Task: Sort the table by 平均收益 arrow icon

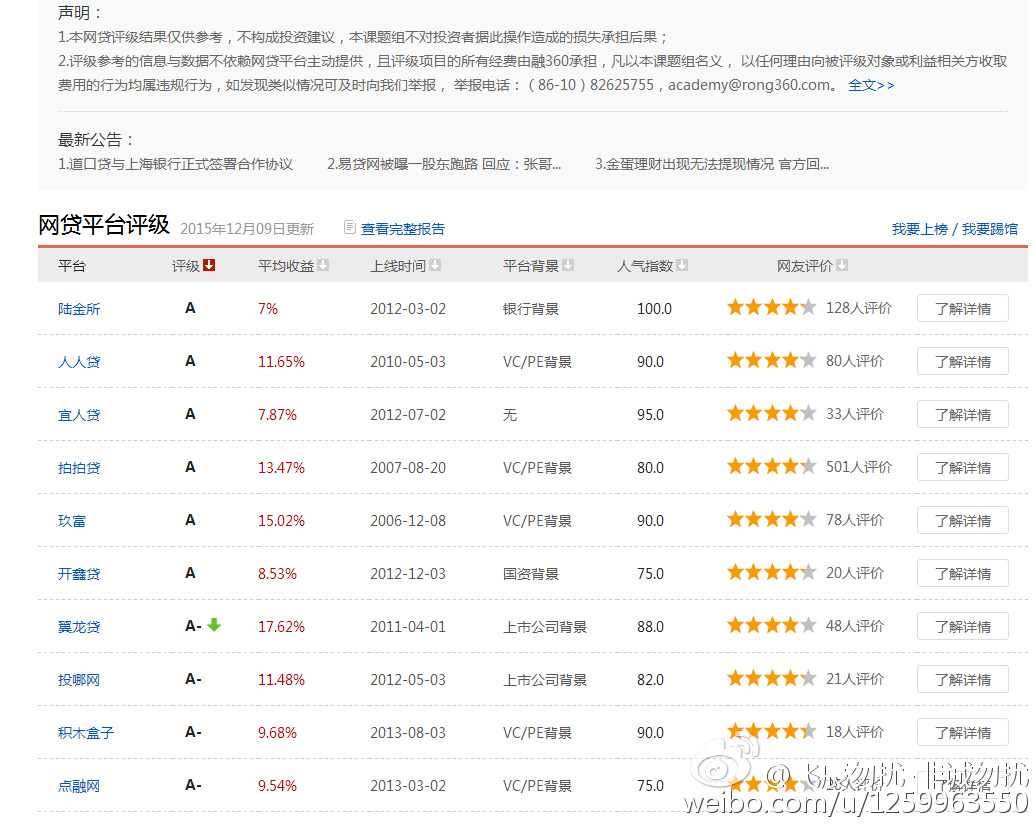Action: point(323,265)
